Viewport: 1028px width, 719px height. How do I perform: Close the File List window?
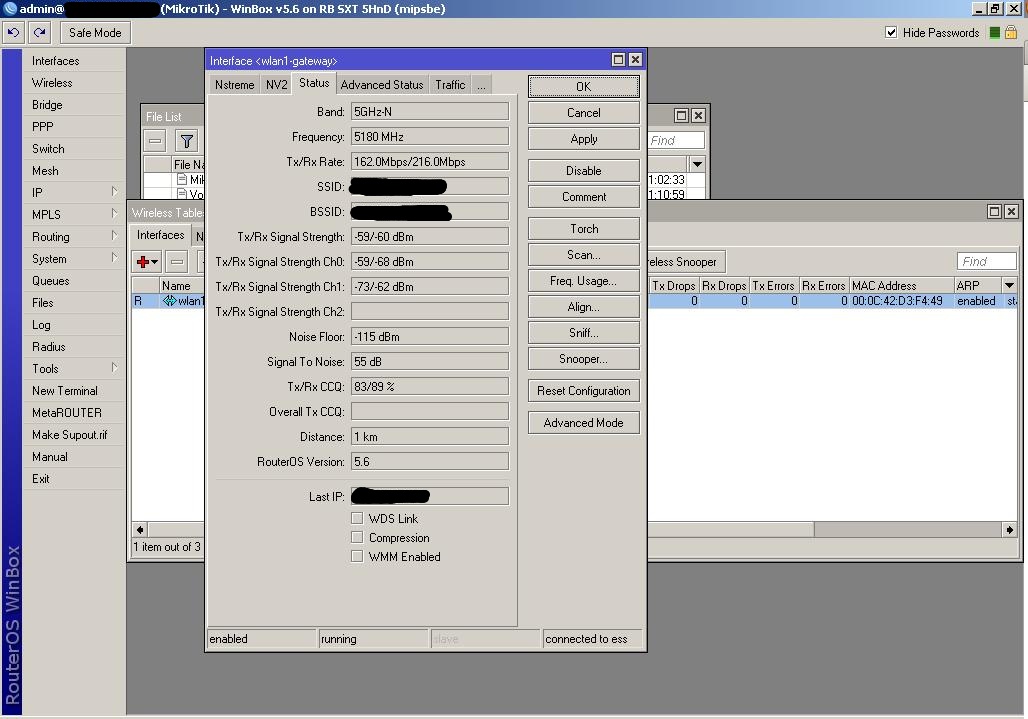coord(698,116)
